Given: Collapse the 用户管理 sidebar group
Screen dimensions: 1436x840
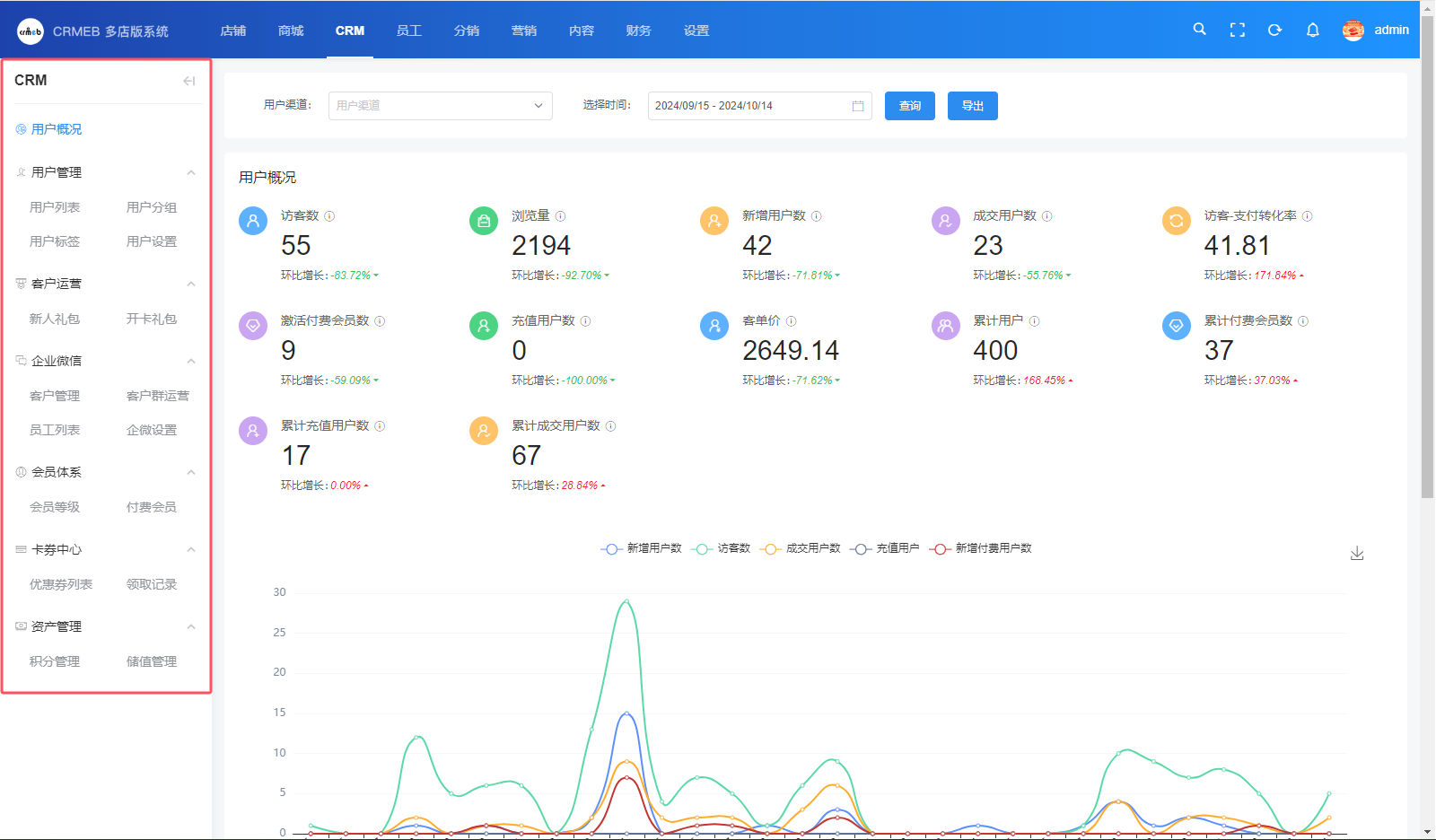Looking at the screenshot, I should click(x=190, y=172).
